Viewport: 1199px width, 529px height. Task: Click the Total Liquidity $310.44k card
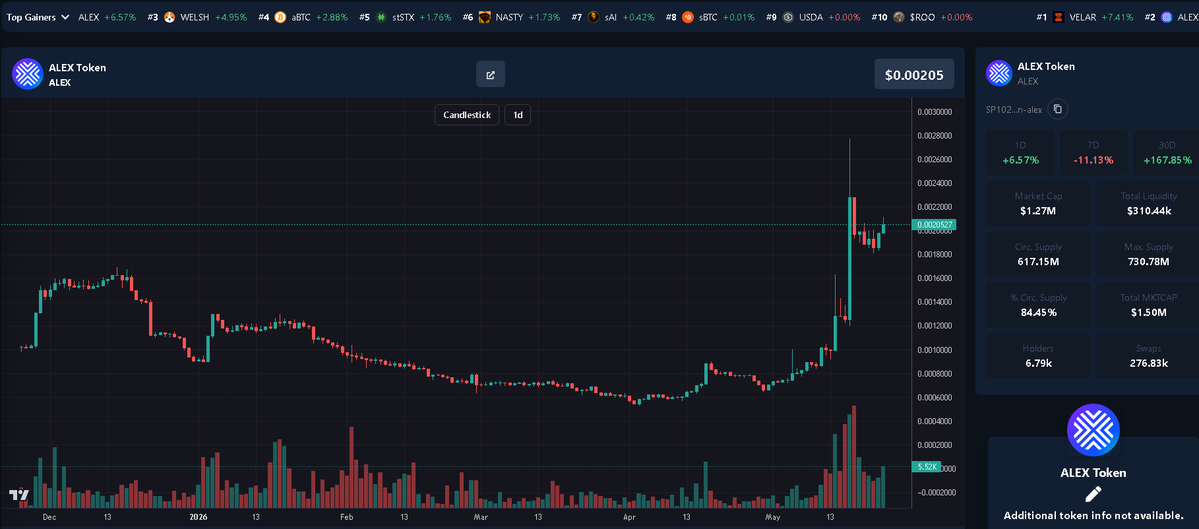pos(1149,203)
